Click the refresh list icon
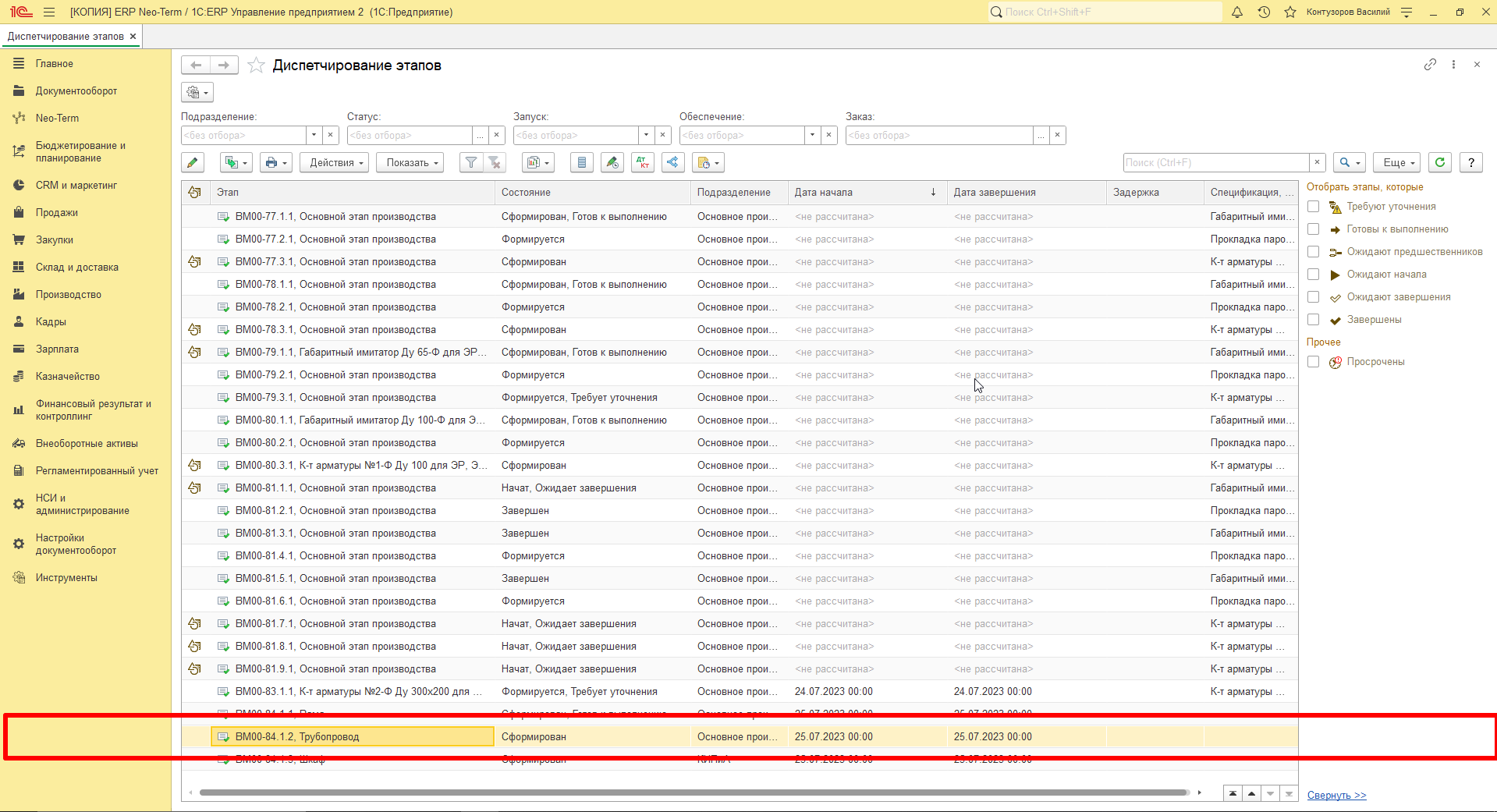Image resolution: width=1497 pixels, height=812 pixels. pos(1440,162)
